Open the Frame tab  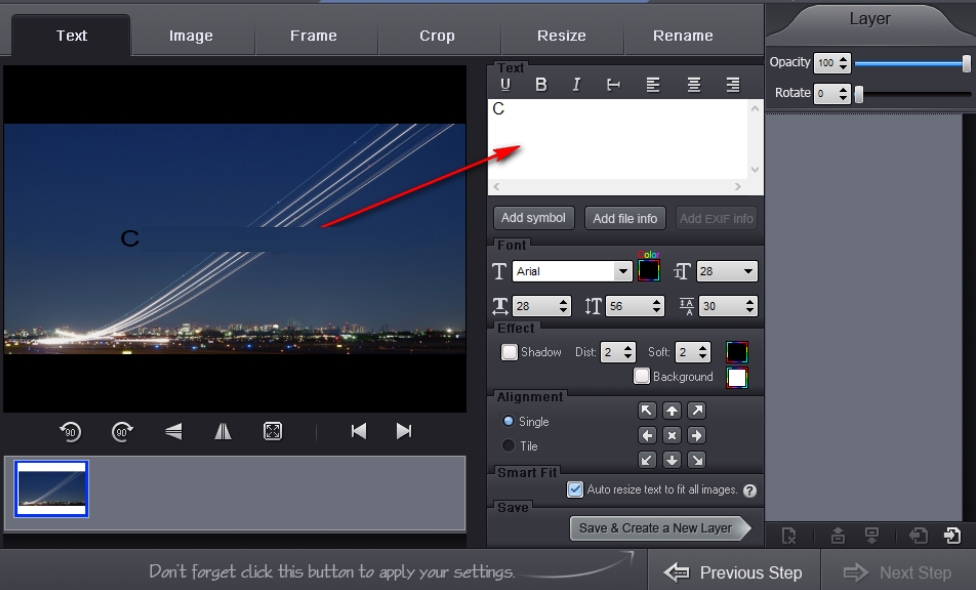point(313,36)
